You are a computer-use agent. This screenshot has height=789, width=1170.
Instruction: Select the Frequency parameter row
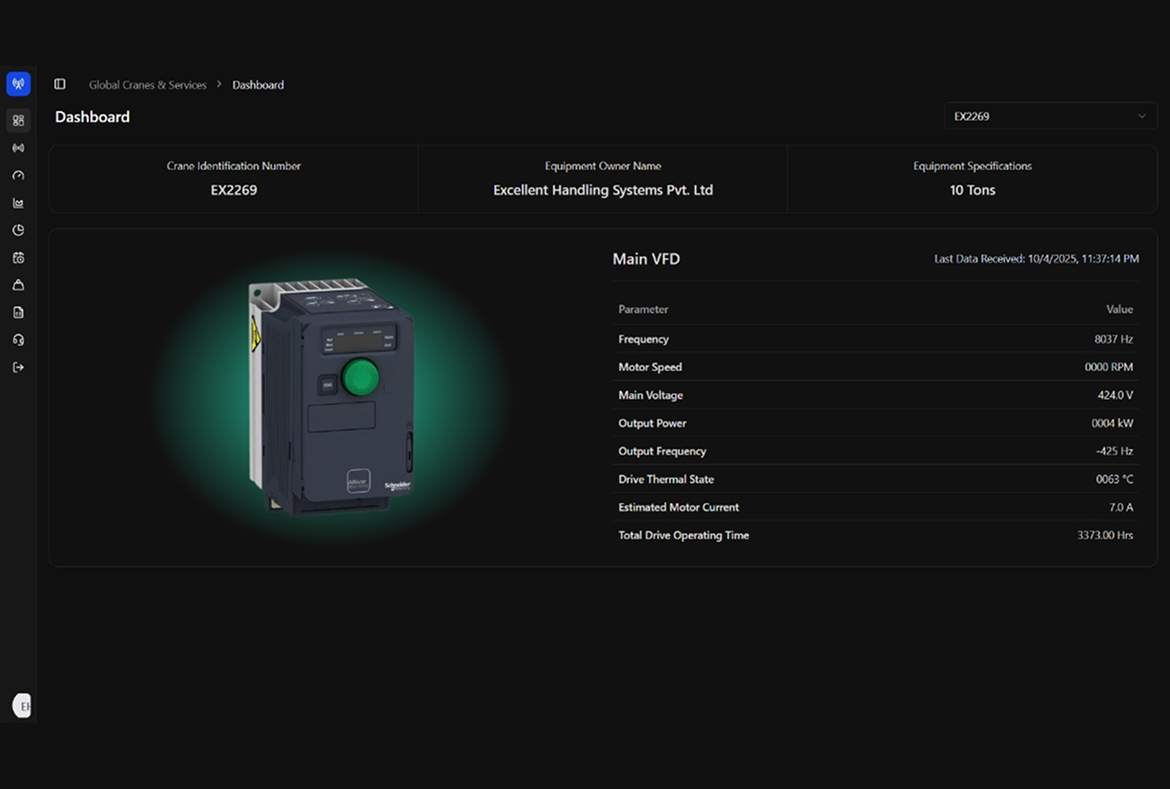coord(875,339)
